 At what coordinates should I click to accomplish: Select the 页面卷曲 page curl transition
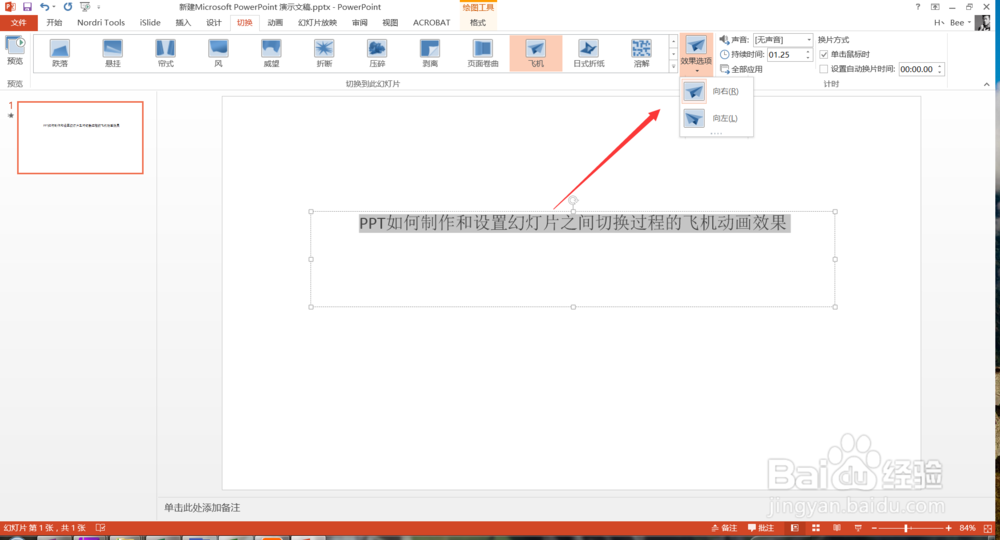(483, 53)
